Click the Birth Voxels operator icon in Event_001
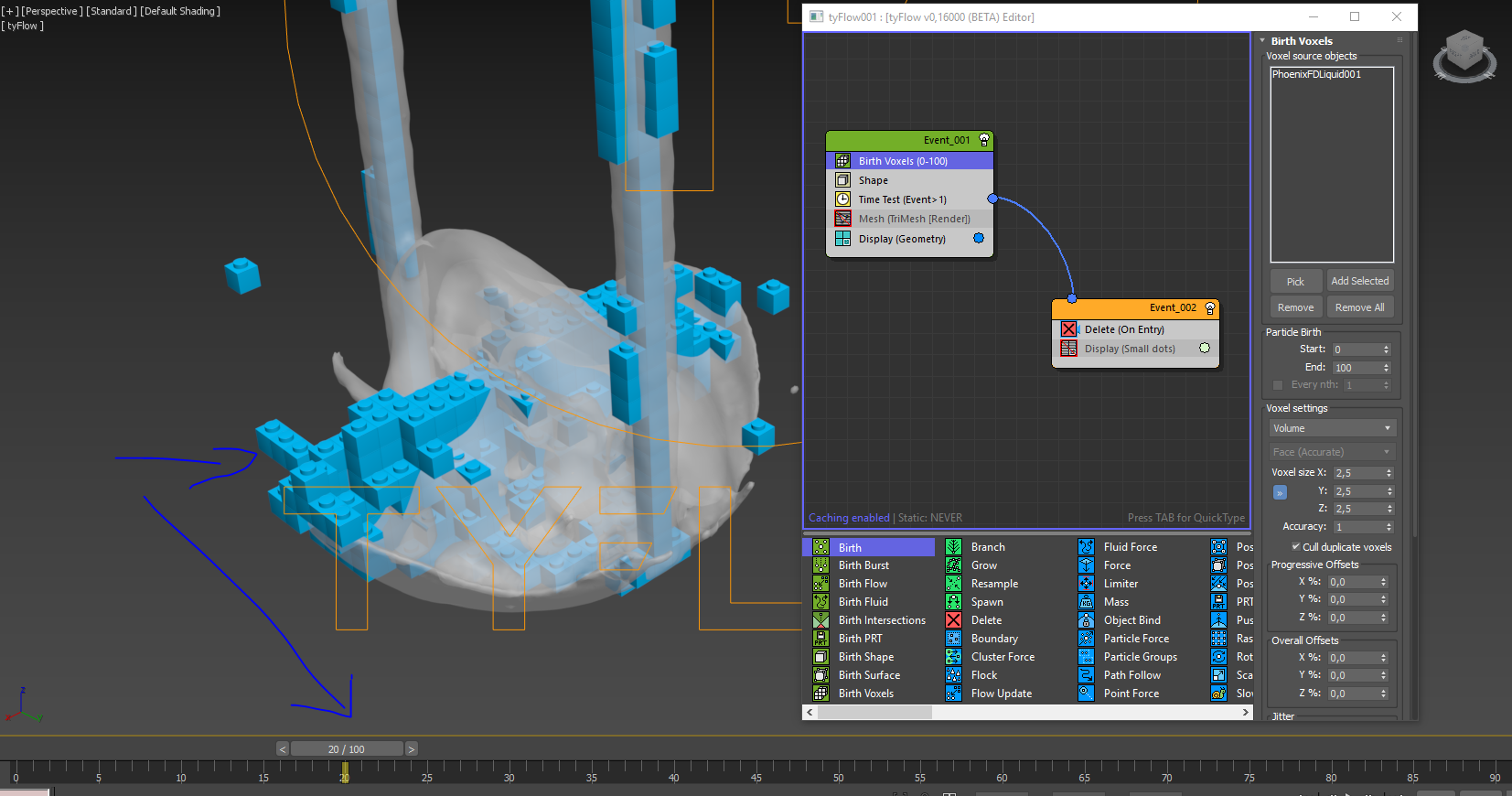1512x796 pixels. pos(842,161)
